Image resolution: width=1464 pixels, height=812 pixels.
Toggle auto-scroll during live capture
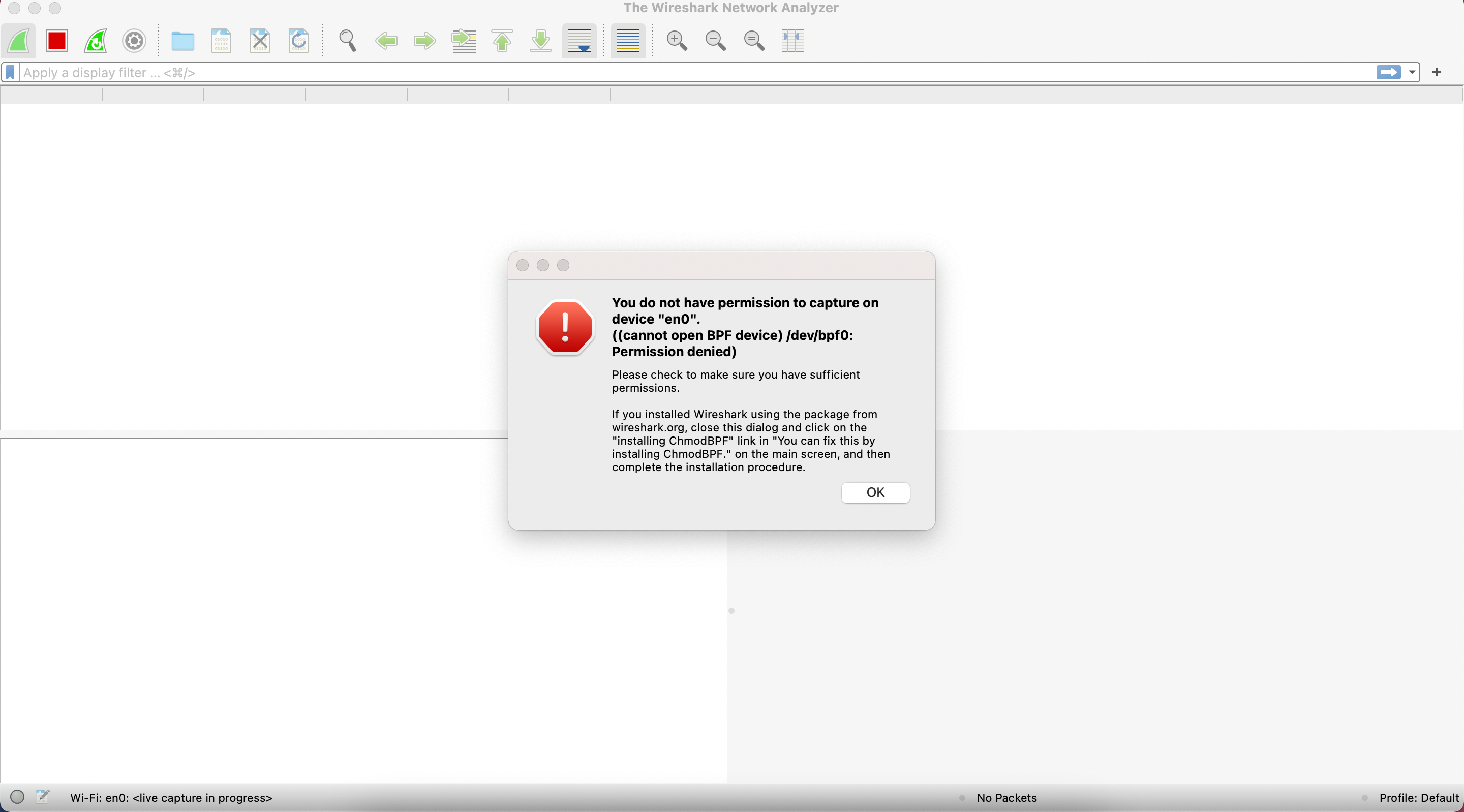pyautogui.click(x=579, y=40)
